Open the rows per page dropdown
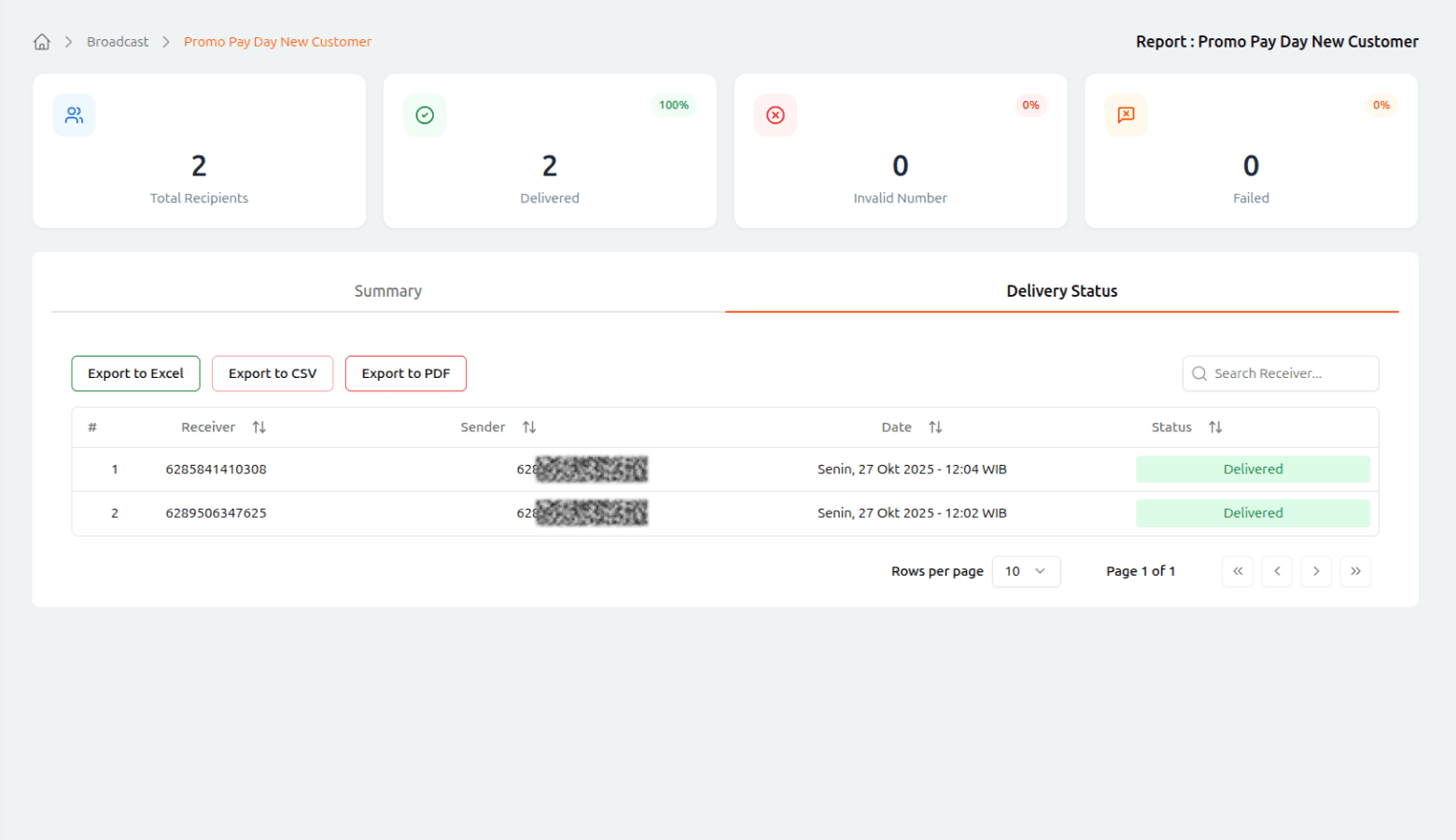The height and width of the screenshot is (840, 1456). point(1026,571)
